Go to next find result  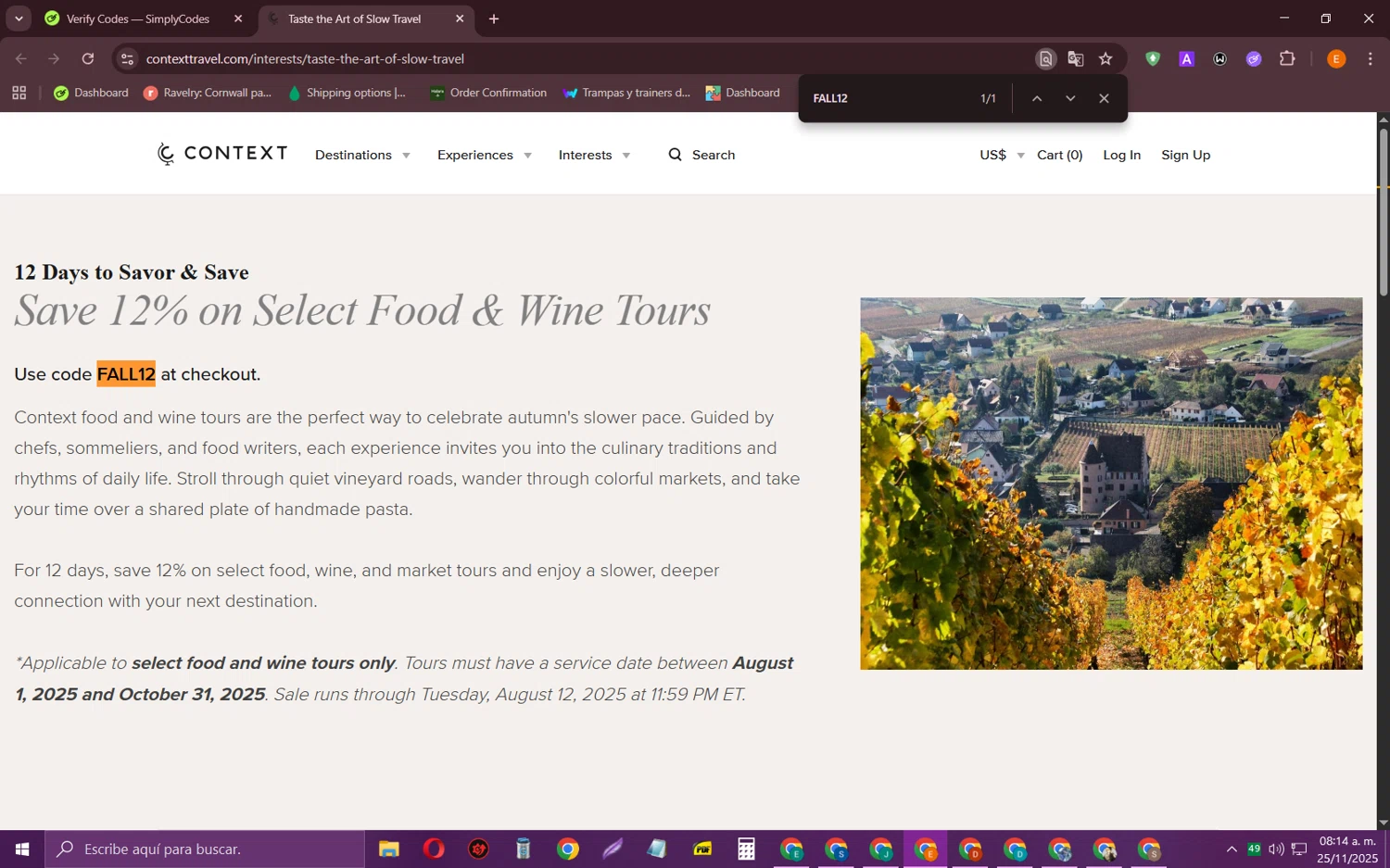point(1070,98)
